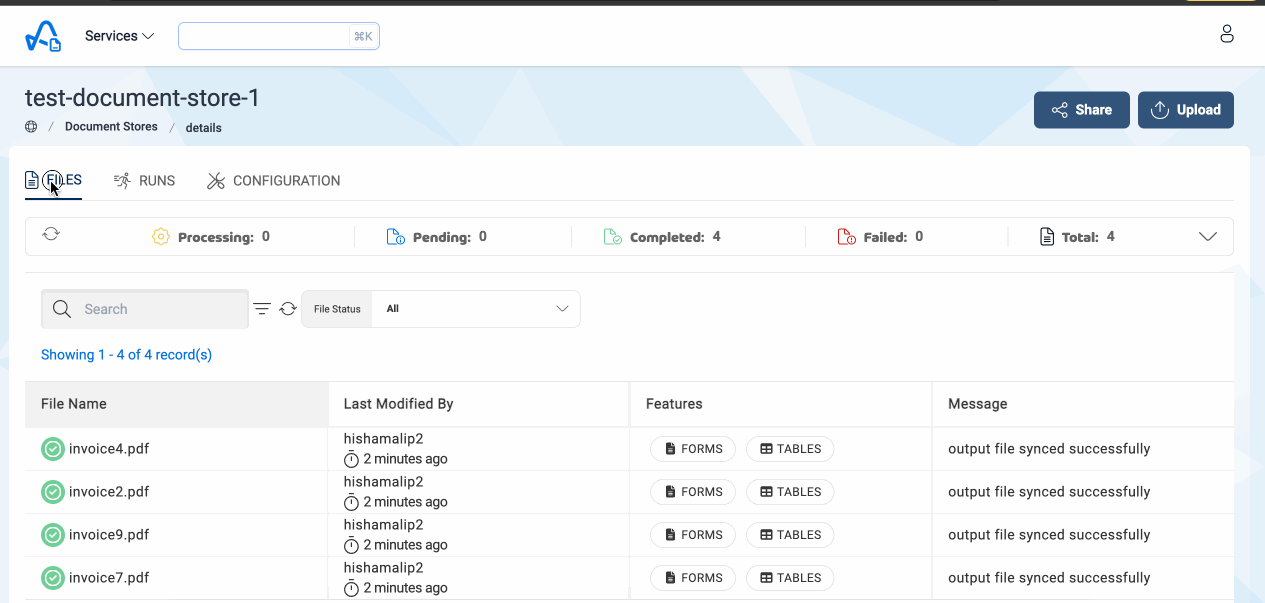Click the details breadcrumb

(204, 128)
